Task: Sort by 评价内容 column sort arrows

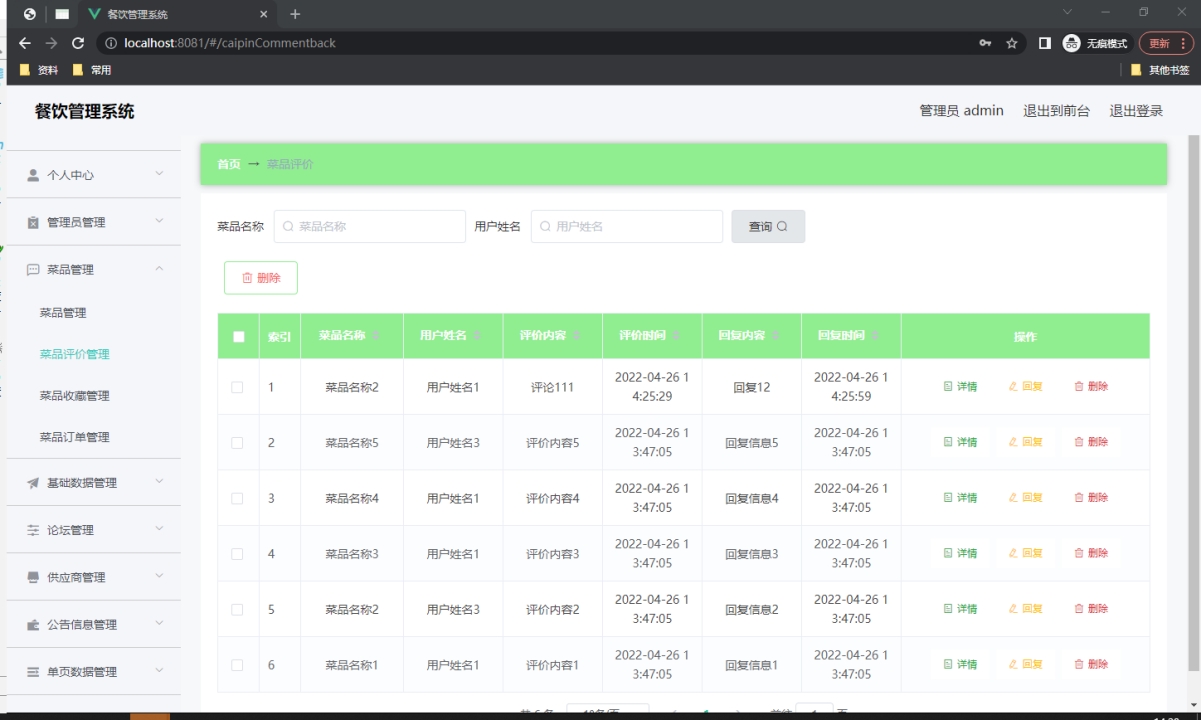Action: tap(577, 336)
